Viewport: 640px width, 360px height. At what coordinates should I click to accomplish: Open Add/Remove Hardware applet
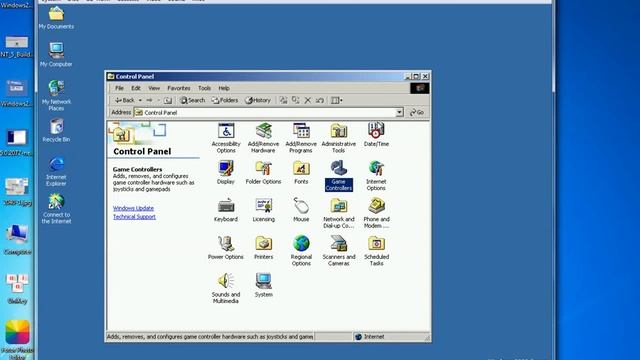tap(263, 138)
